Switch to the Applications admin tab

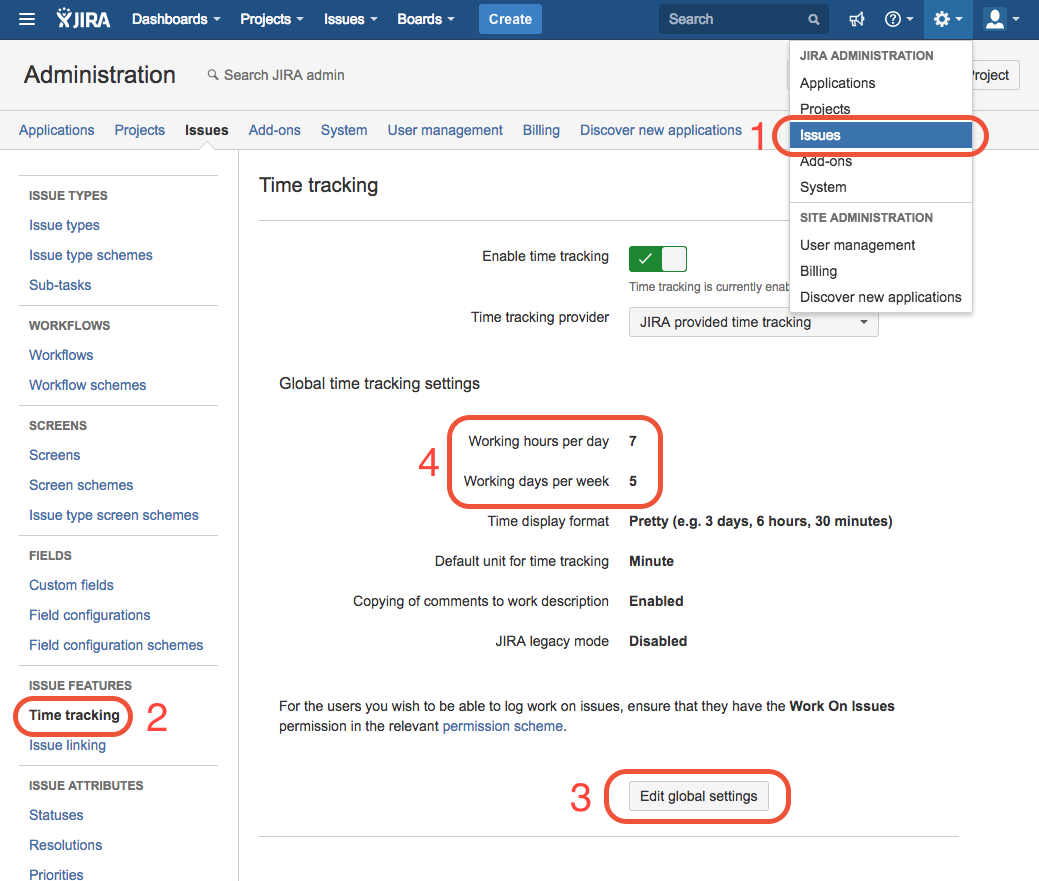click(x=56, y=130)
